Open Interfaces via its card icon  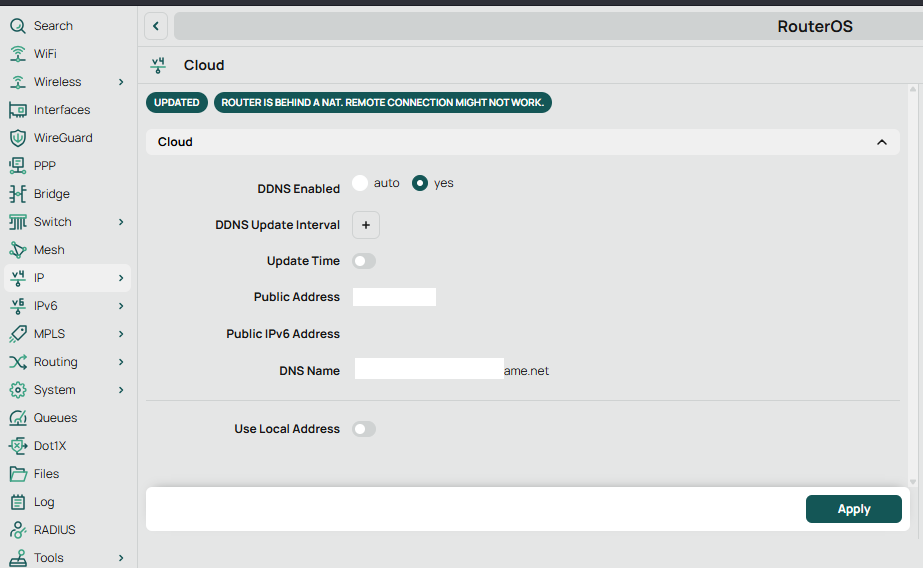tap(18, 110)
